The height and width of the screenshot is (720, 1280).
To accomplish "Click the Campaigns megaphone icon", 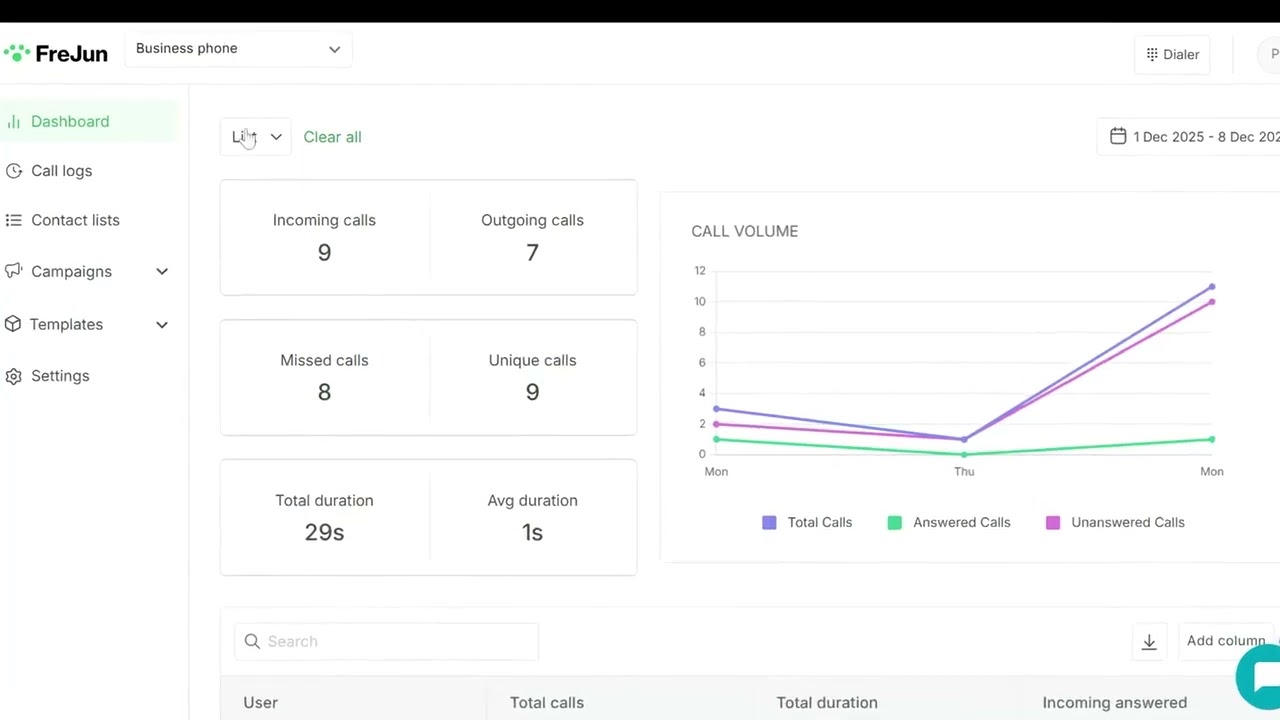I will (x=13, y=271).
